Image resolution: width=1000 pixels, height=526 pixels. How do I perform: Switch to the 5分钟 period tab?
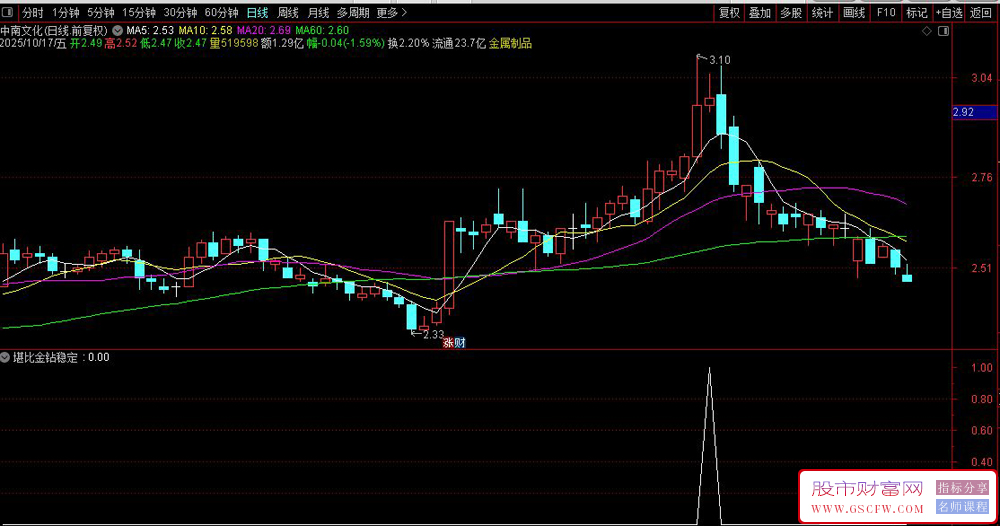(x=101, y=13)
